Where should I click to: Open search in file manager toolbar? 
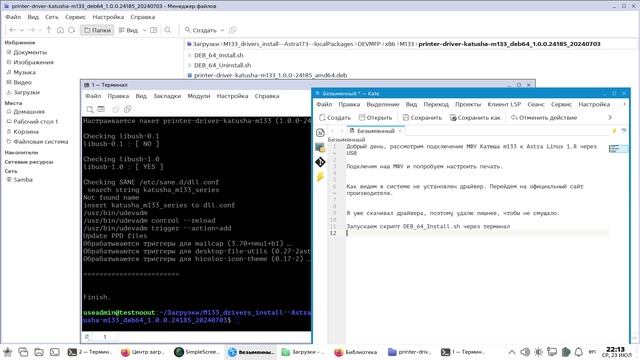167,30
